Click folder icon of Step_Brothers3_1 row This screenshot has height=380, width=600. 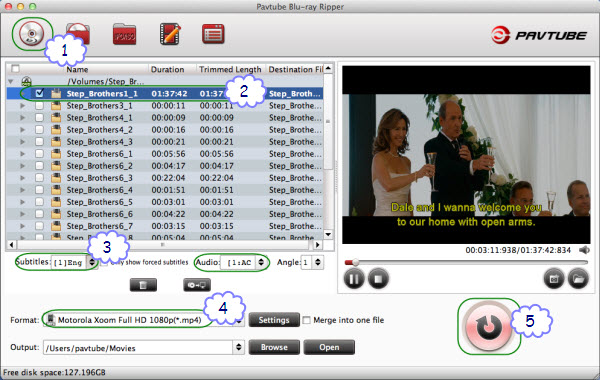click(56, 106)
